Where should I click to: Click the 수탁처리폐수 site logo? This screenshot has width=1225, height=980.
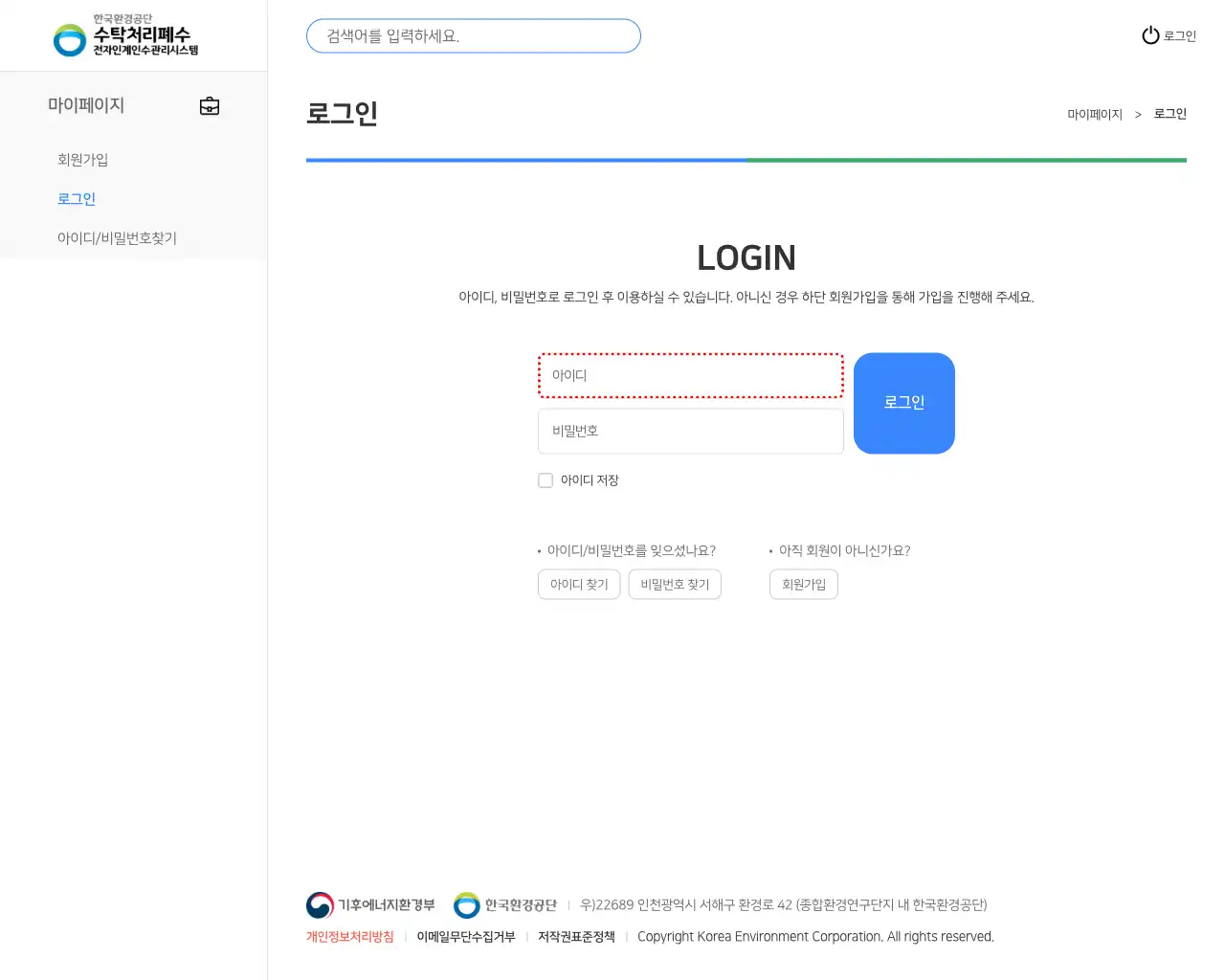click(x=126, y=36)
